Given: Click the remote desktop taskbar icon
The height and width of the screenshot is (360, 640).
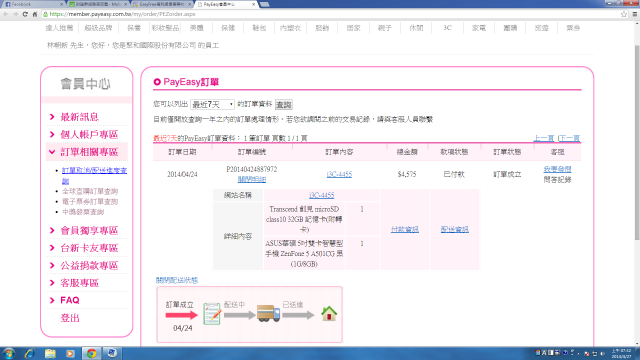Looking at the screenshot, I should click(112, 353).
